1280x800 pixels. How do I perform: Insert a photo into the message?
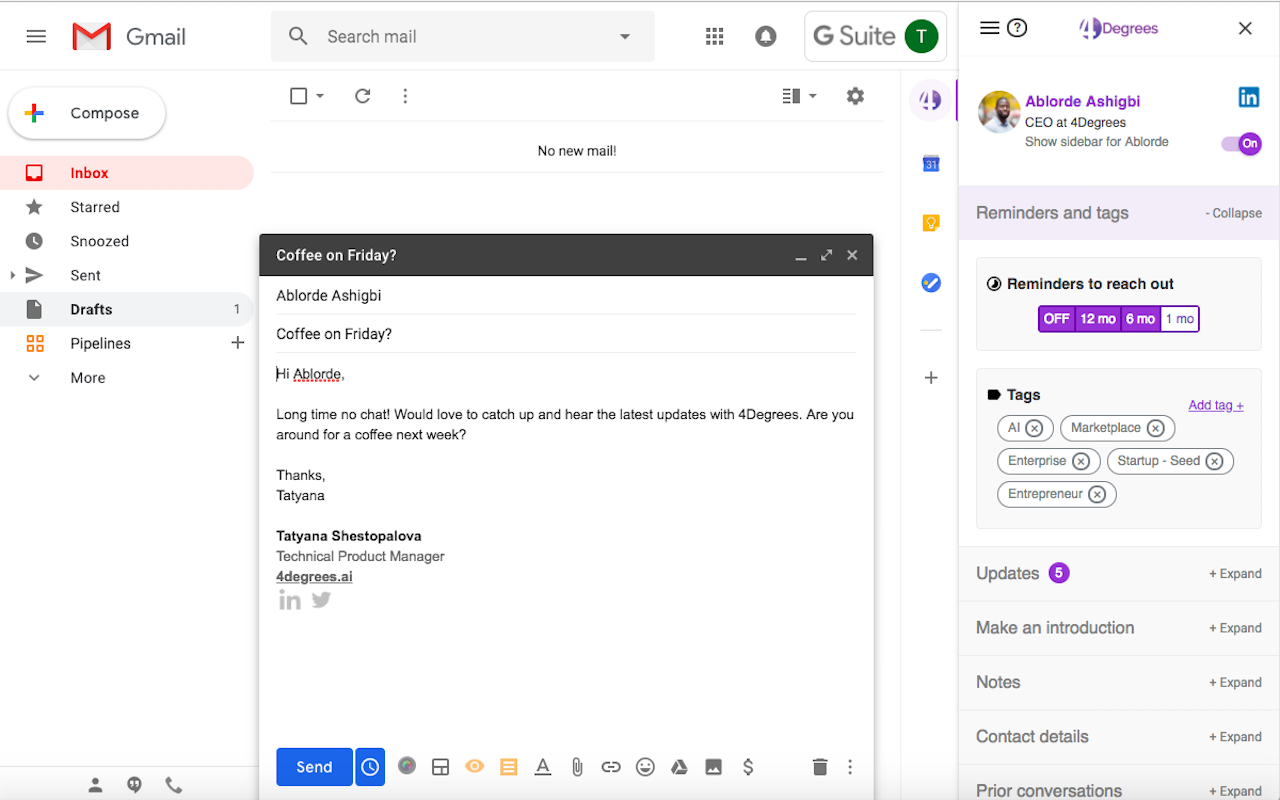pyautogui.click(x=713, y=766)
